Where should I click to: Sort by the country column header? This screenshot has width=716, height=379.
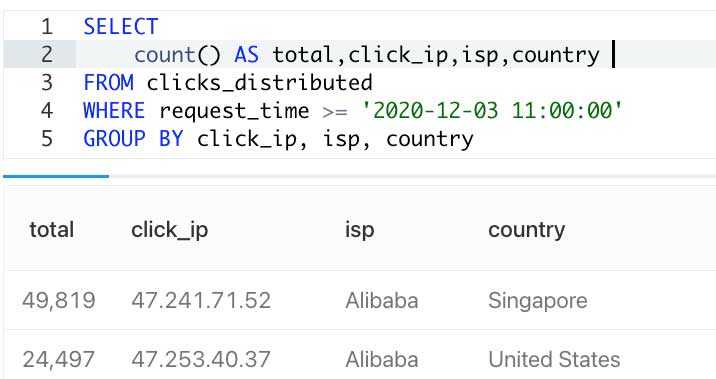(x=526, y=230)
